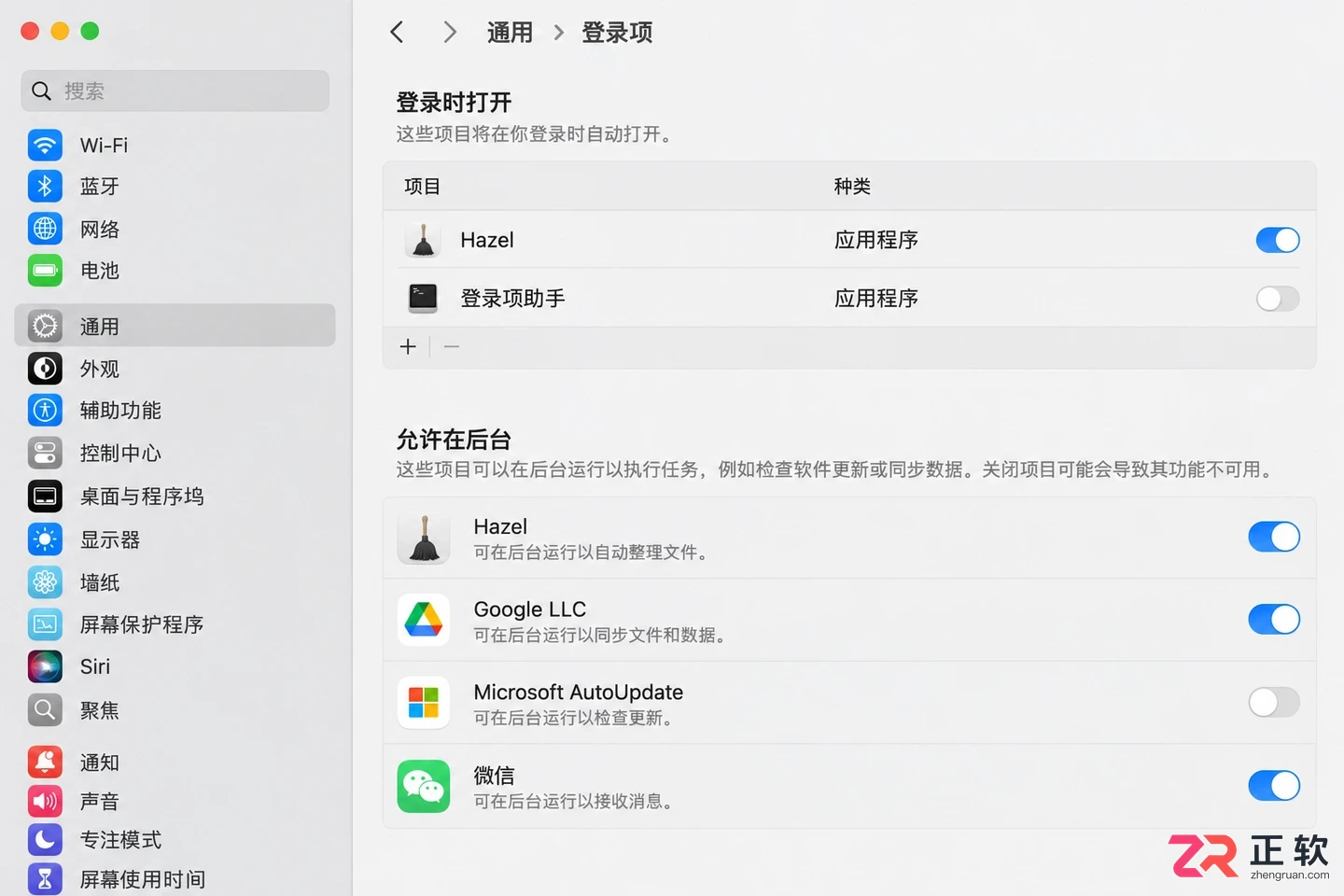
Task: Select Wi-Fi label in sidebar
Action: tap(104, 146)
